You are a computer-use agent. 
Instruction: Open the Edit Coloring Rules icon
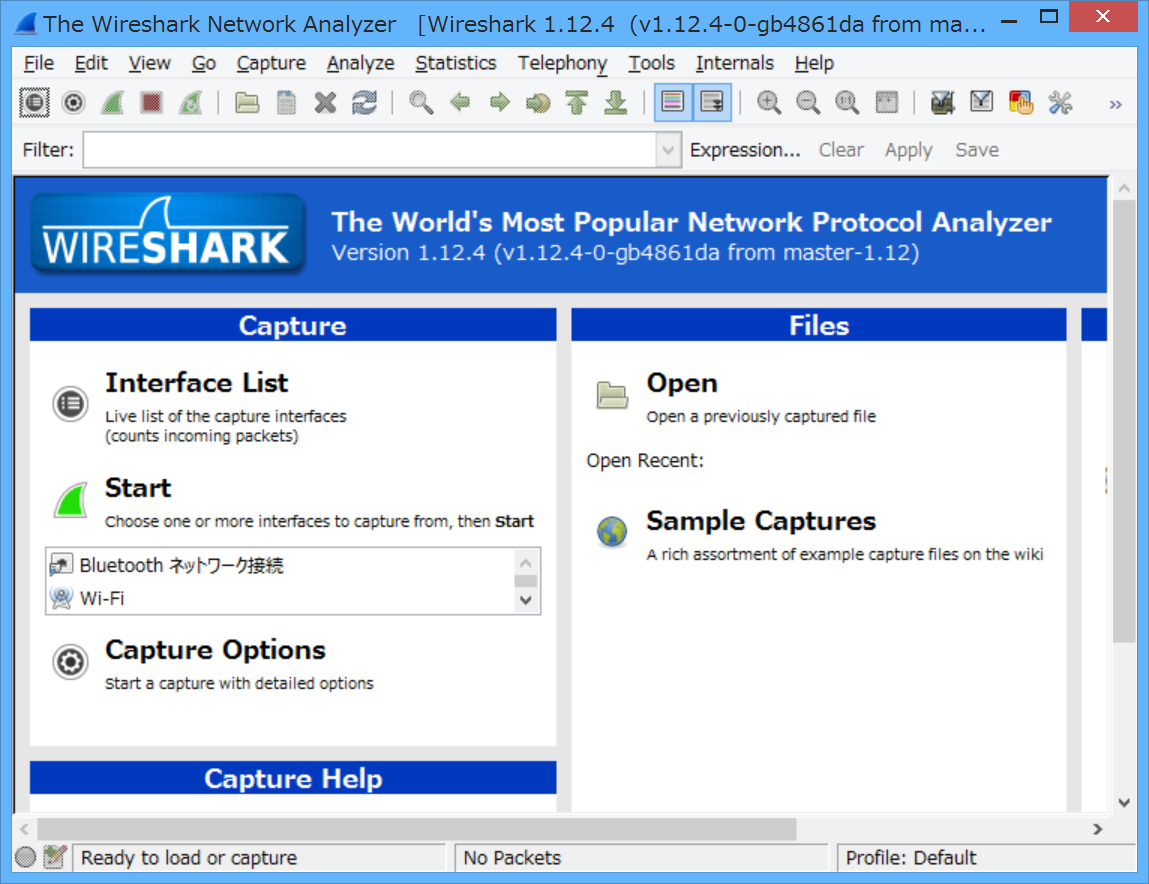click(1020, 102)
